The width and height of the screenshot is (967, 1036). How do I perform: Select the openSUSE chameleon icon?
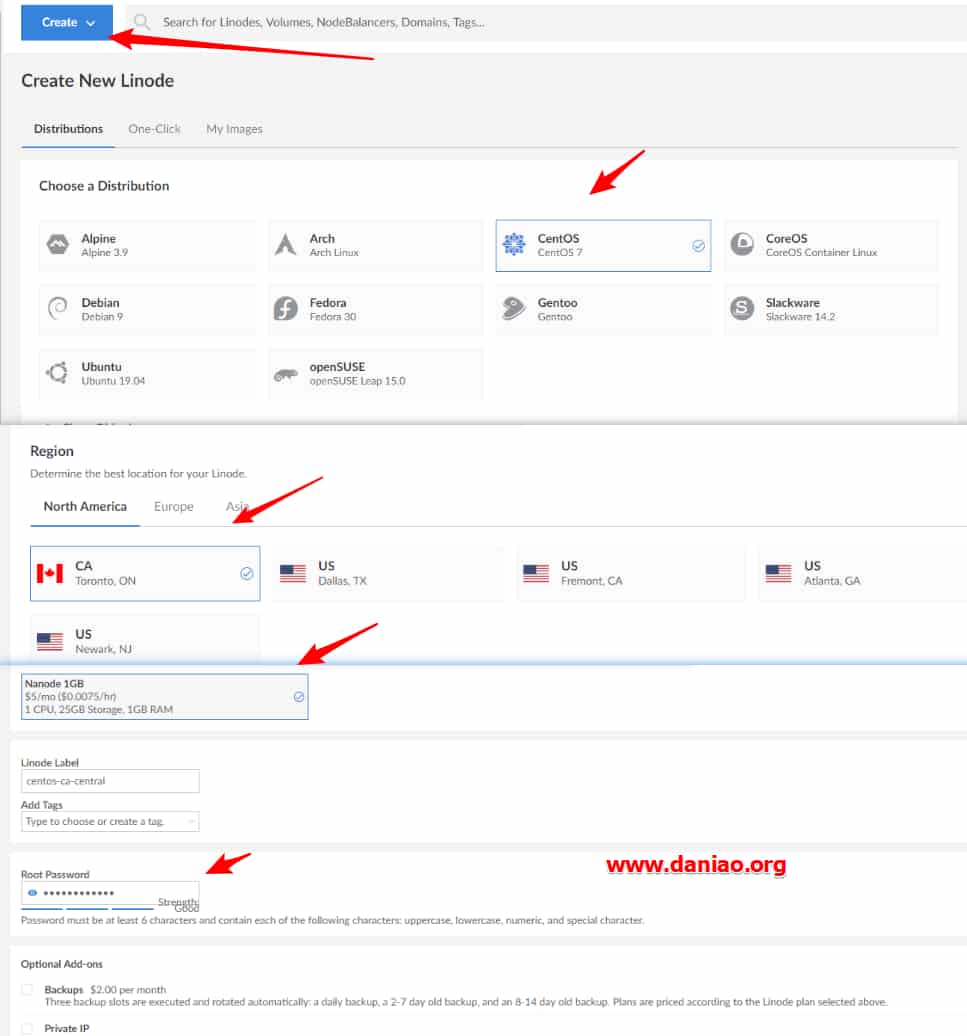[x=285, y=375]
